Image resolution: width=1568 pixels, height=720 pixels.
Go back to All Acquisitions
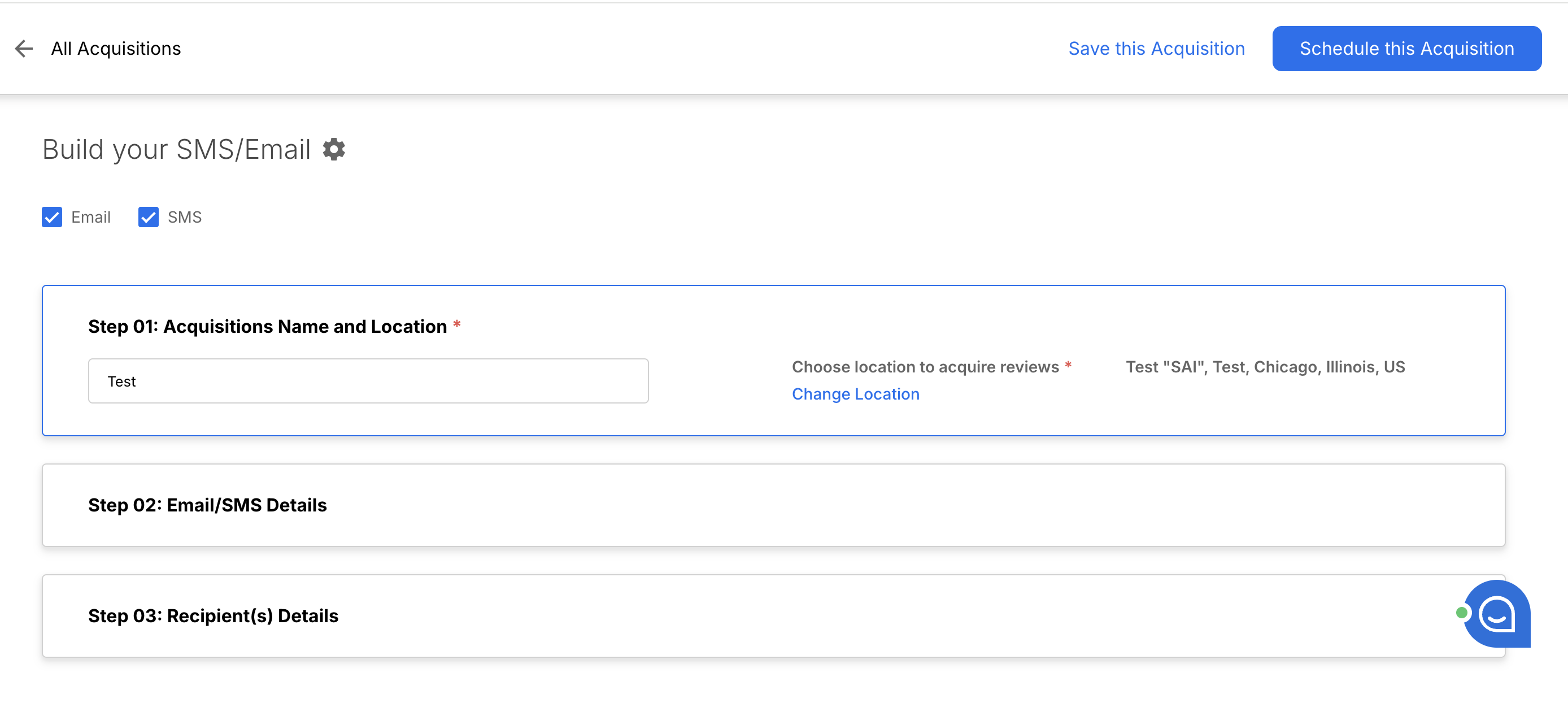[116, 48]
